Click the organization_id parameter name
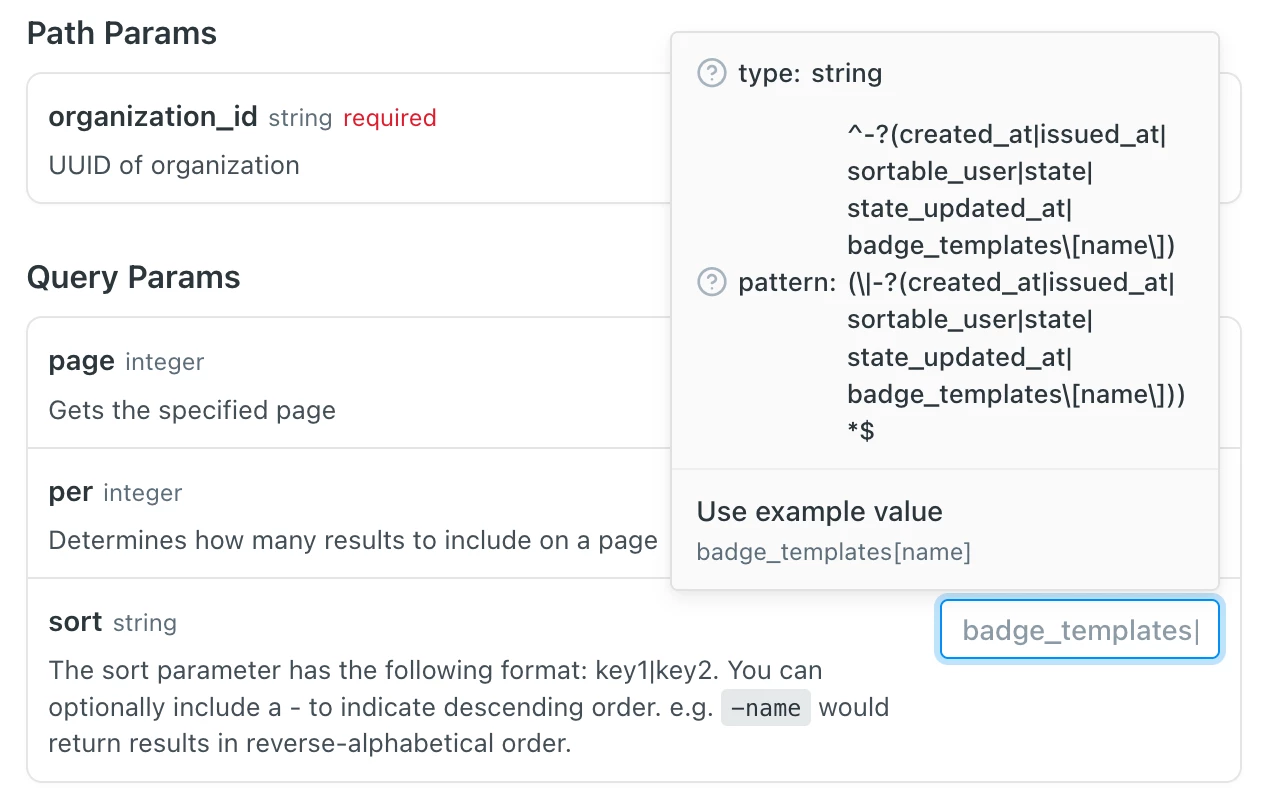1270x808 pixels. 153,117
